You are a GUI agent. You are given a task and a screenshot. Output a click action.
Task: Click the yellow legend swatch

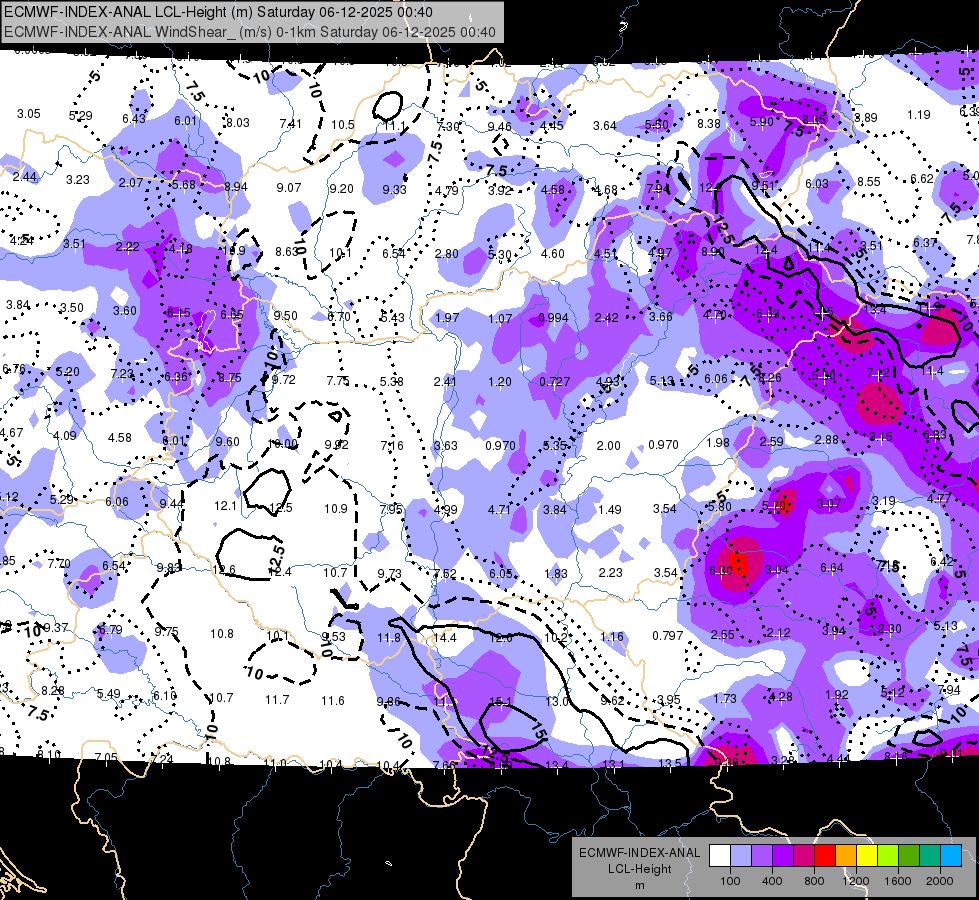tap(867, 856)
